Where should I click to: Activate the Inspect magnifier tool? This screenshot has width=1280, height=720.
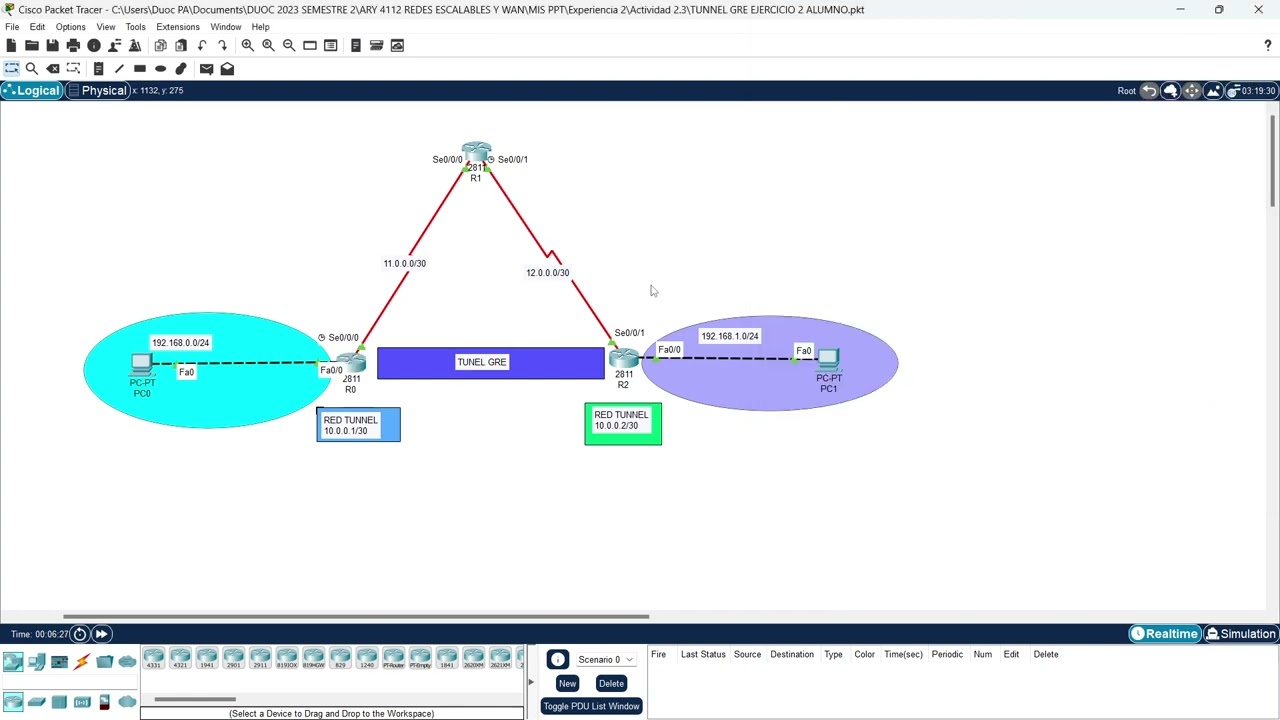point(32,68)
